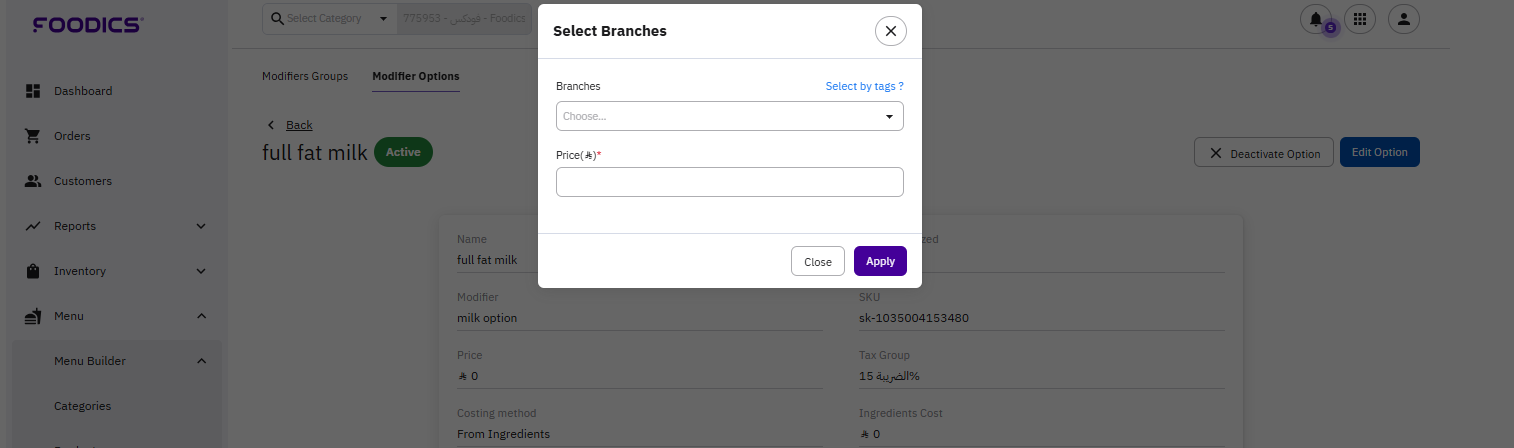Close the Select Branches dialog with X
Image resolution: width=1514 pixels, height=448 pixels.
pos(890,31)
